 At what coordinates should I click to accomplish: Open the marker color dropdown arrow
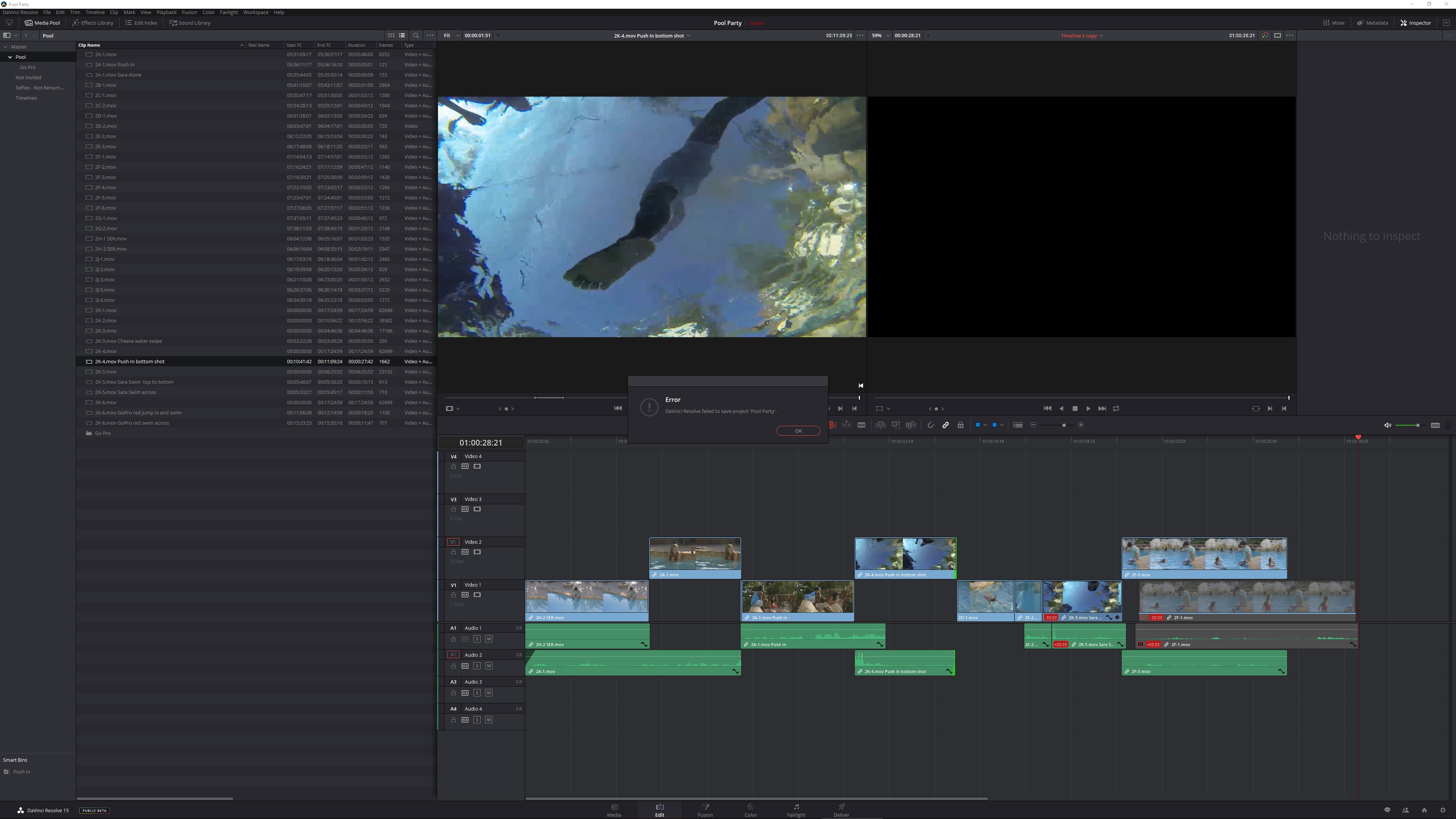pos(1002,425)
